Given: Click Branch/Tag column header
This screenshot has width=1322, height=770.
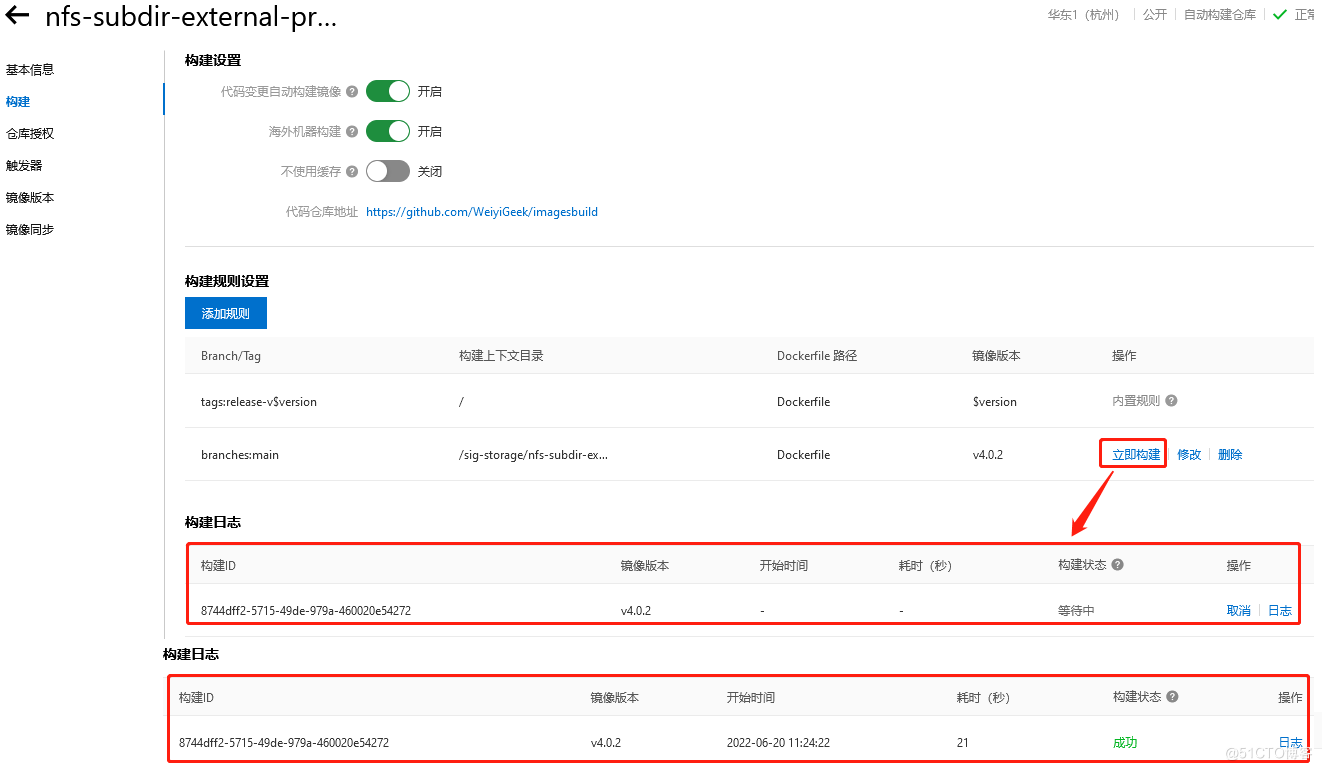Looking at the screenshot, I should [231, 356].
